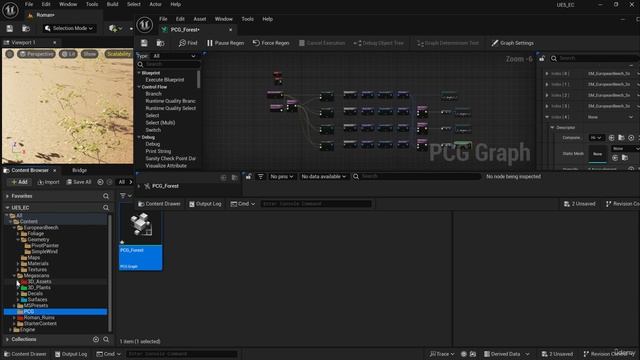Screen dimensions: 640x360
Task: Select the PCG_Forest asset thumbnail
Action: (x=140, y=238)
